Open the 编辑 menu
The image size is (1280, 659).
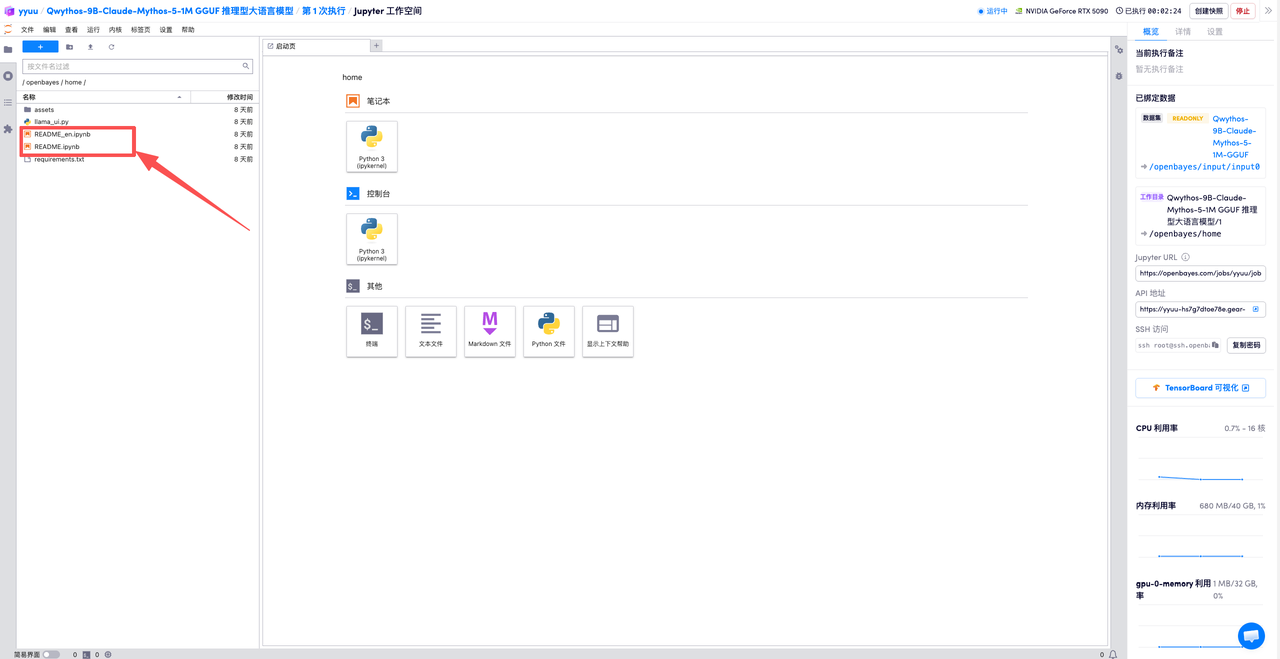click(49, 30)
